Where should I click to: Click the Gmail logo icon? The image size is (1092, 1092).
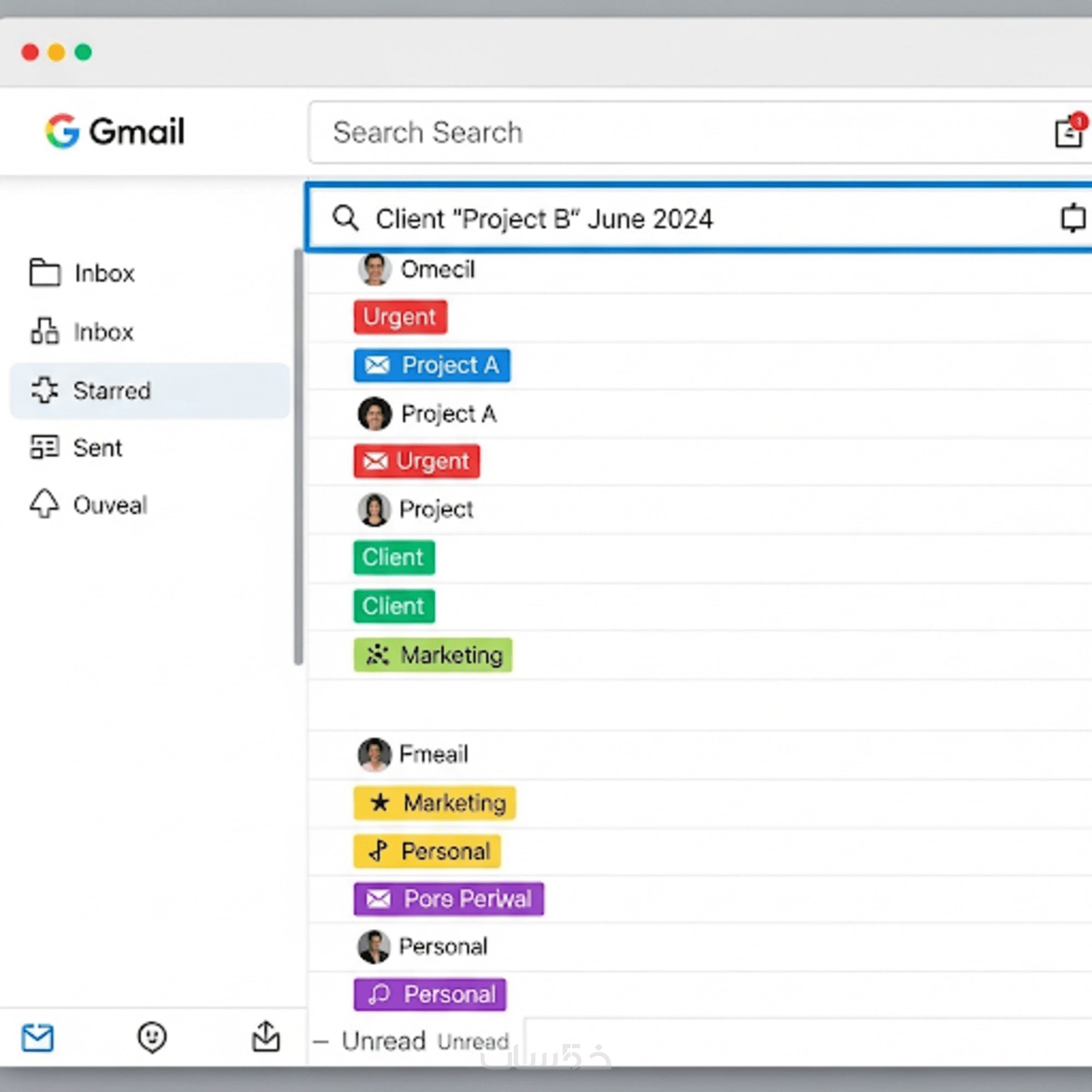click(x=62, y=131)
